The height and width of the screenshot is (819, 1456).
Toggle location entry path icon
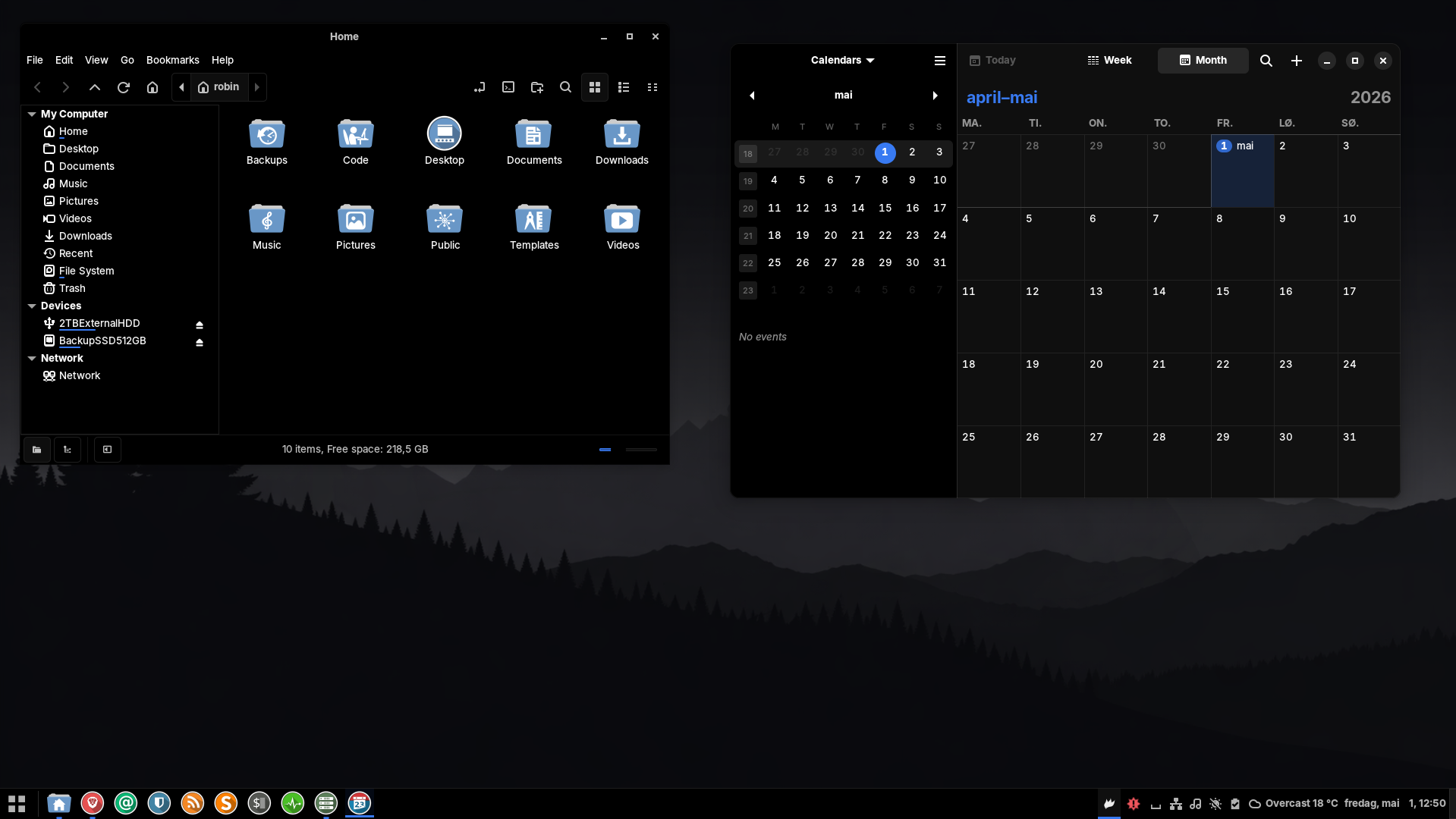click(x=480, y=87)
